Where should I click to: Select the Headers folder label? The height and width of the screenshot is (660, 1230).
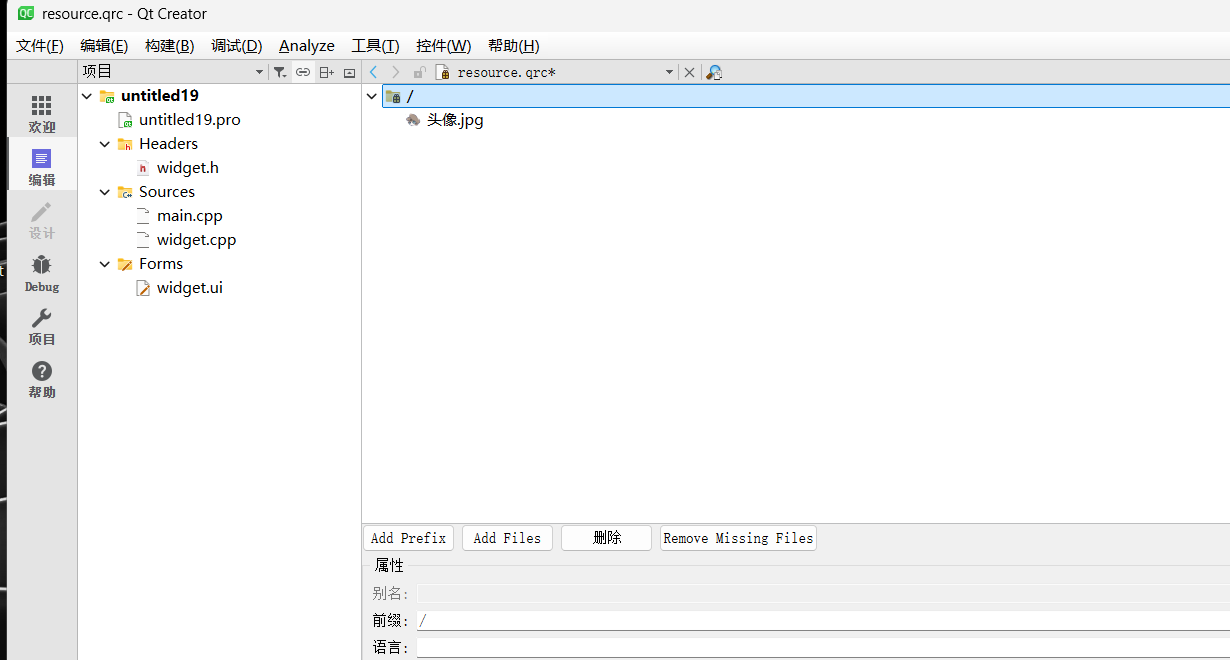pyautogui.click(x=168, y=144)
